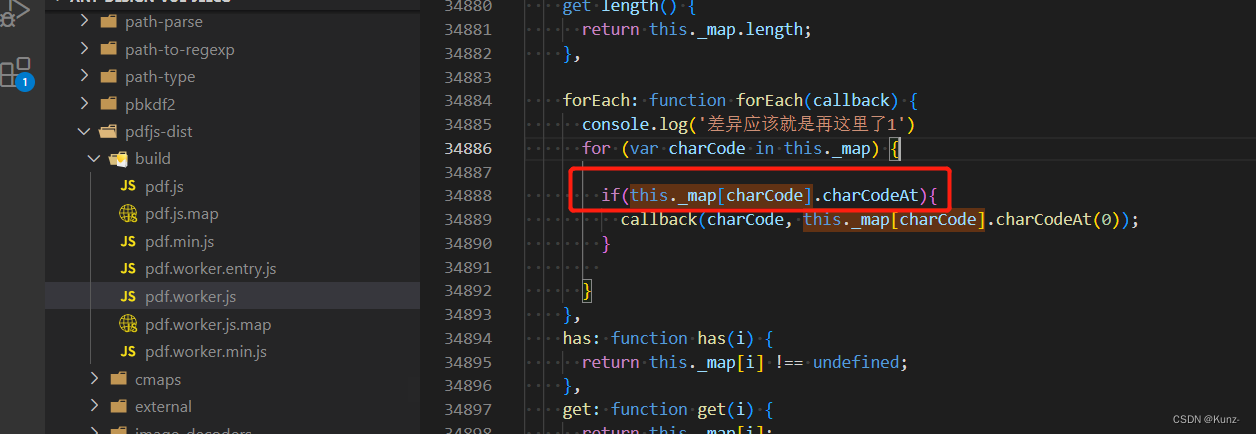Click the build folder icon
The width and height of the screenshot is (1256, 434).
119,158
